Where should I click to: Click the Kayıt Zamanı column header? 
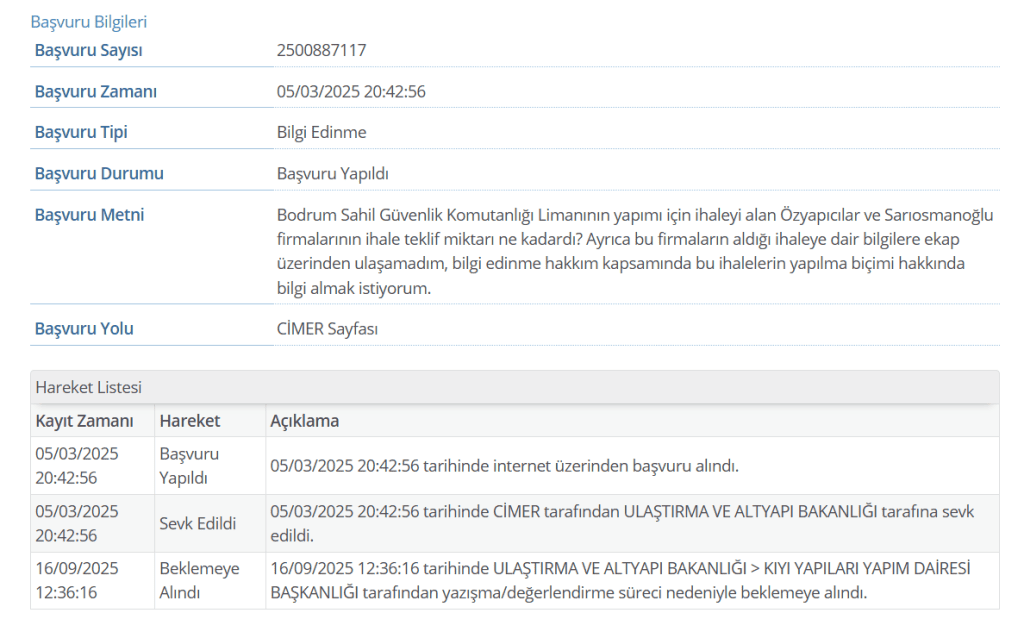84,420
